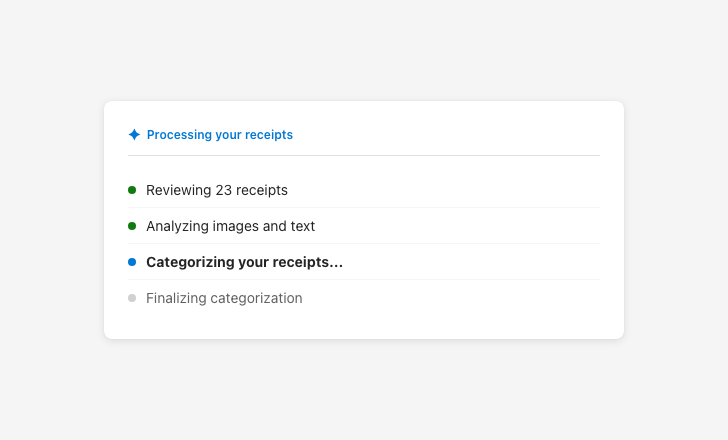728x440 pixels.
Task: Select the "Reviewing 23 receipts" step
Action: point(217,190)
